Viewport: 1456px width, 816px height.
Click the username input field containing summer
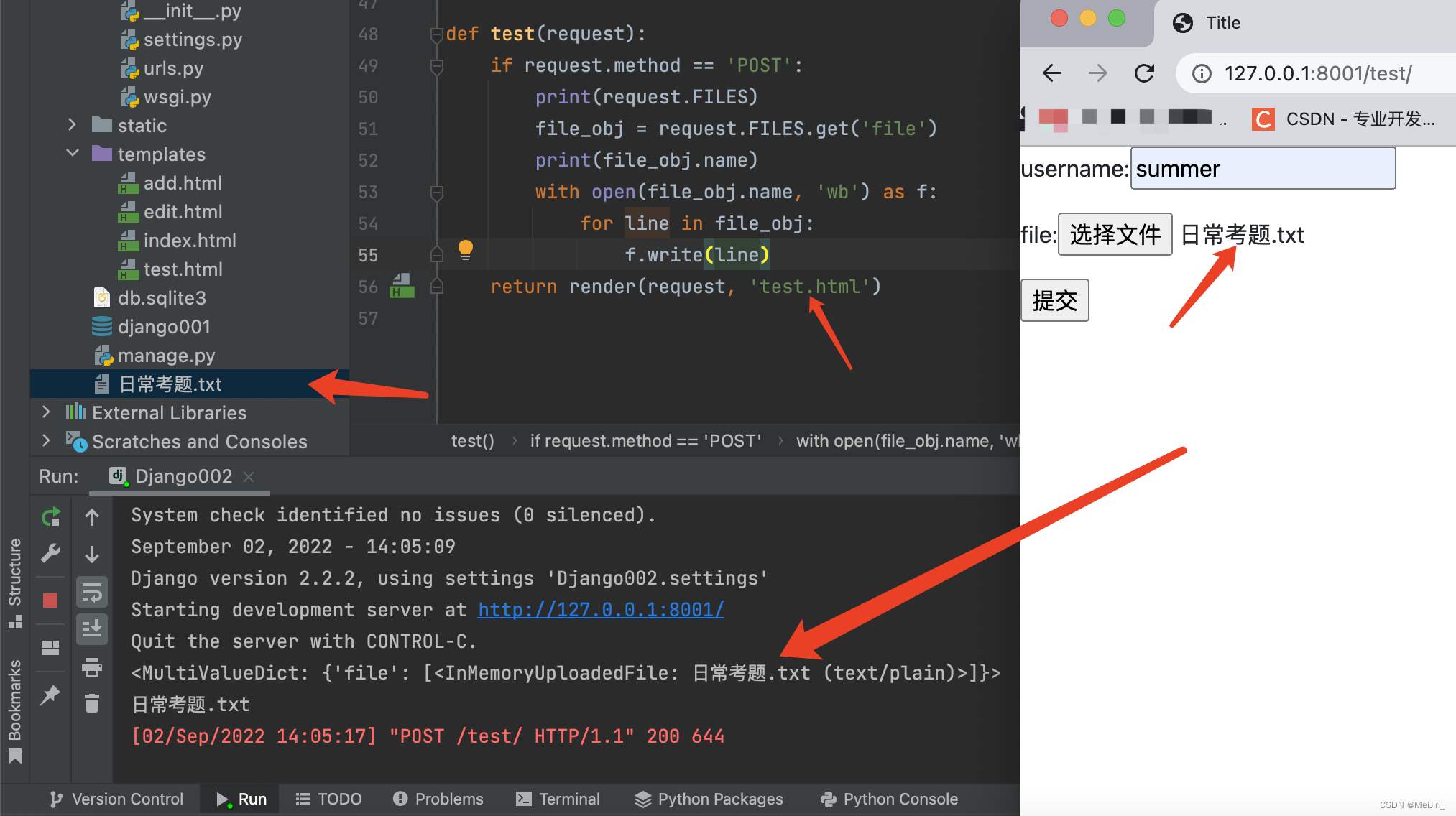point(1263,168)
